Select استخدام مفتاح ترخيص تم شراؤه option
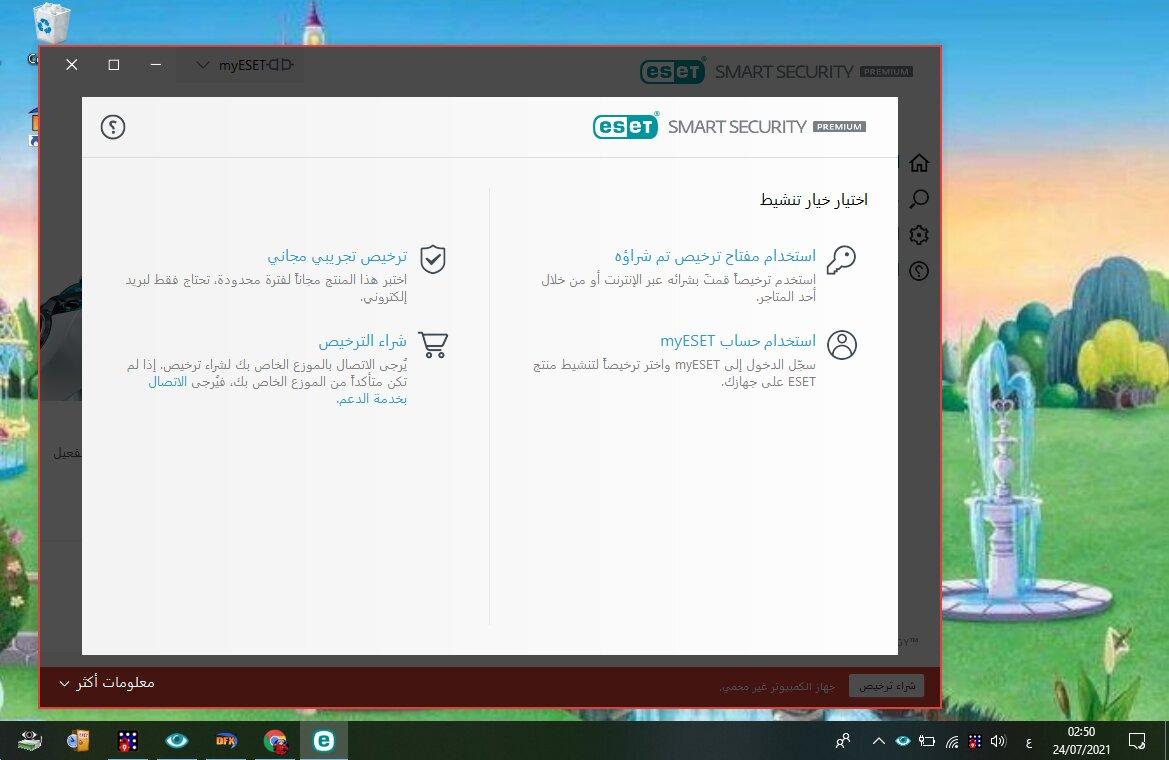 [715, 256]
